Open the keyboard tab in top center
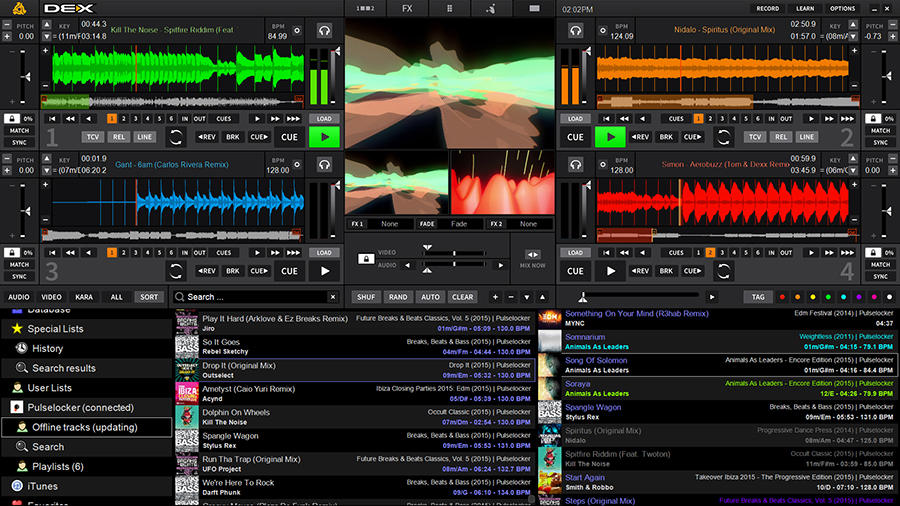 tap(534, 9)
